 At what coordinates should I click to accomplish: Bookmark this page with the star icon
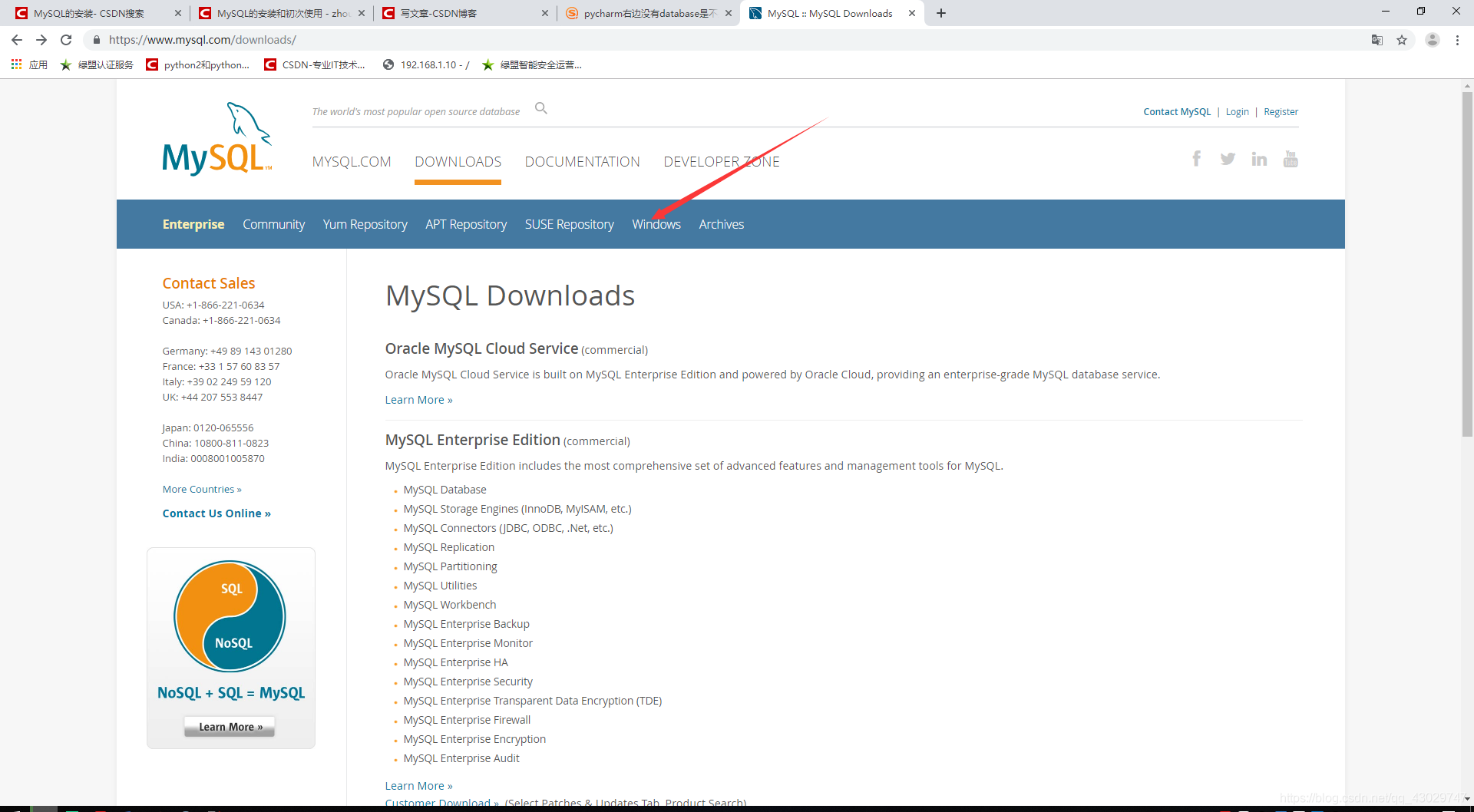click(x=1403, y=40)
